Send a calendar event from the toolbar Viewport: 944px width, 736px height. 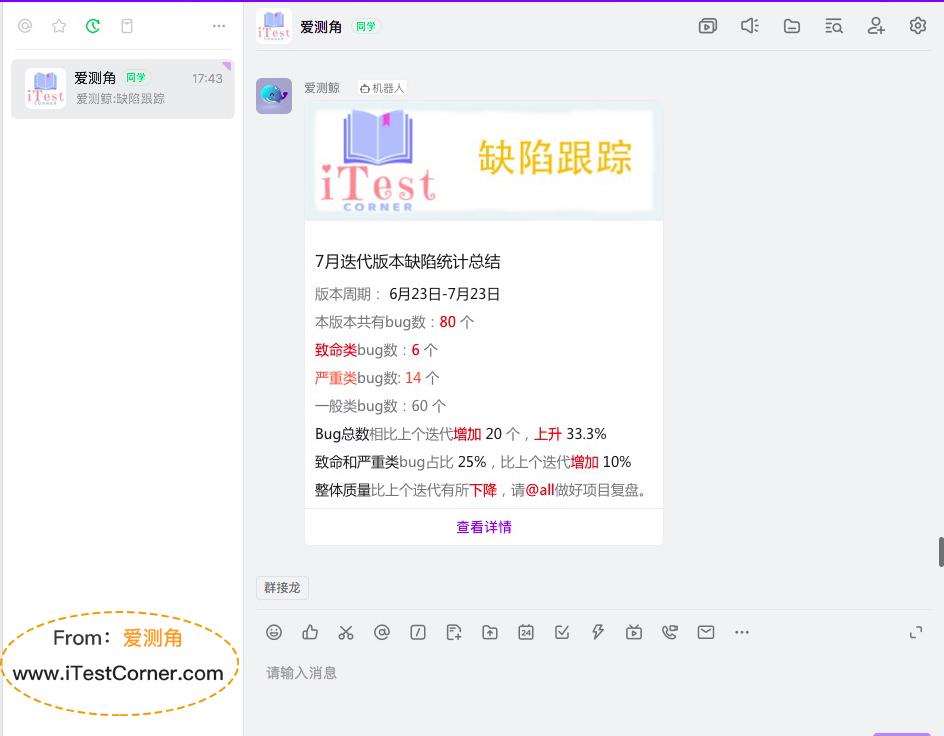click(525, 632)
